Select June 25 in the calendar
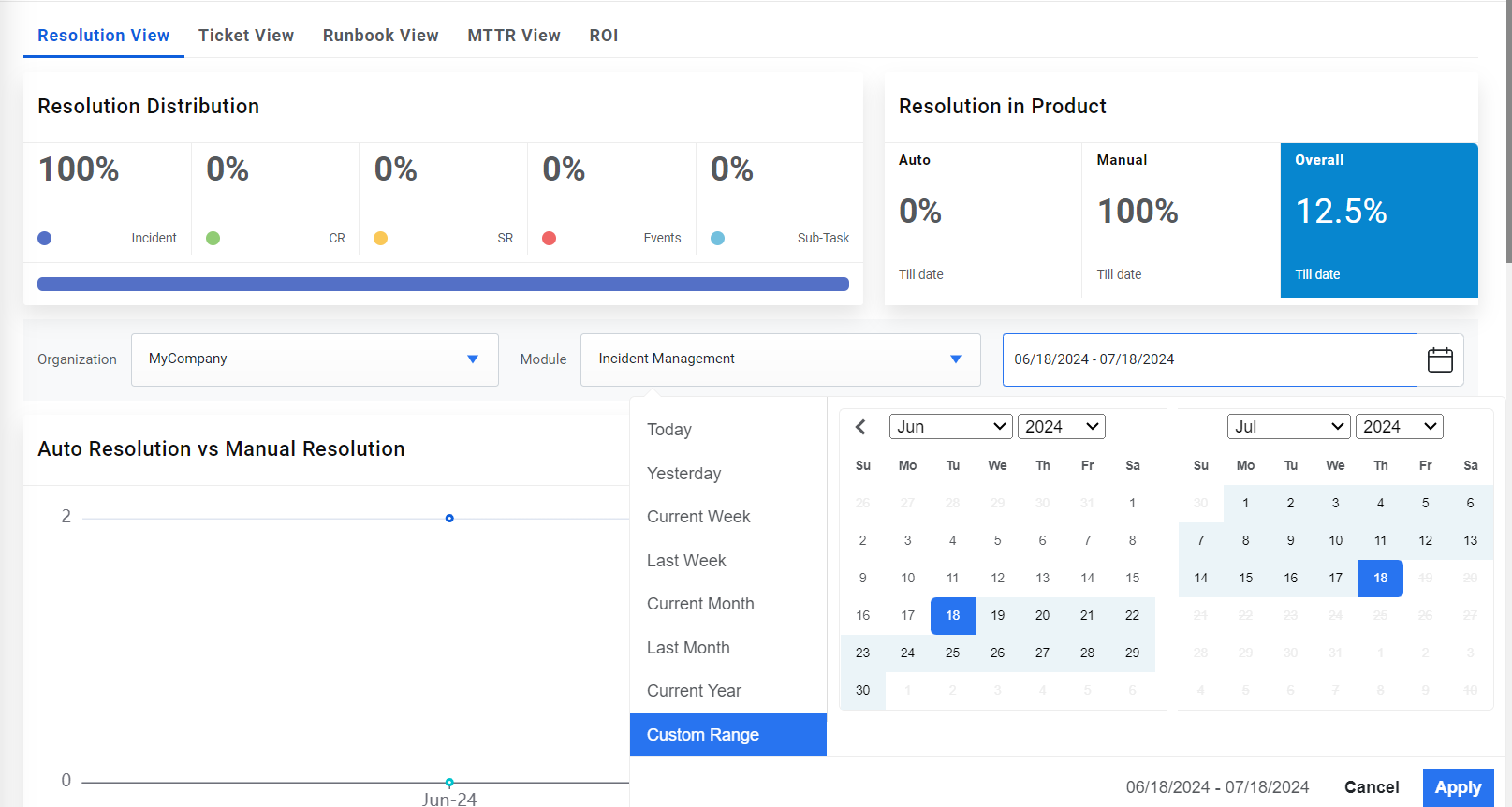Screen dimensions: 1512x807 [x=952, y=653]
